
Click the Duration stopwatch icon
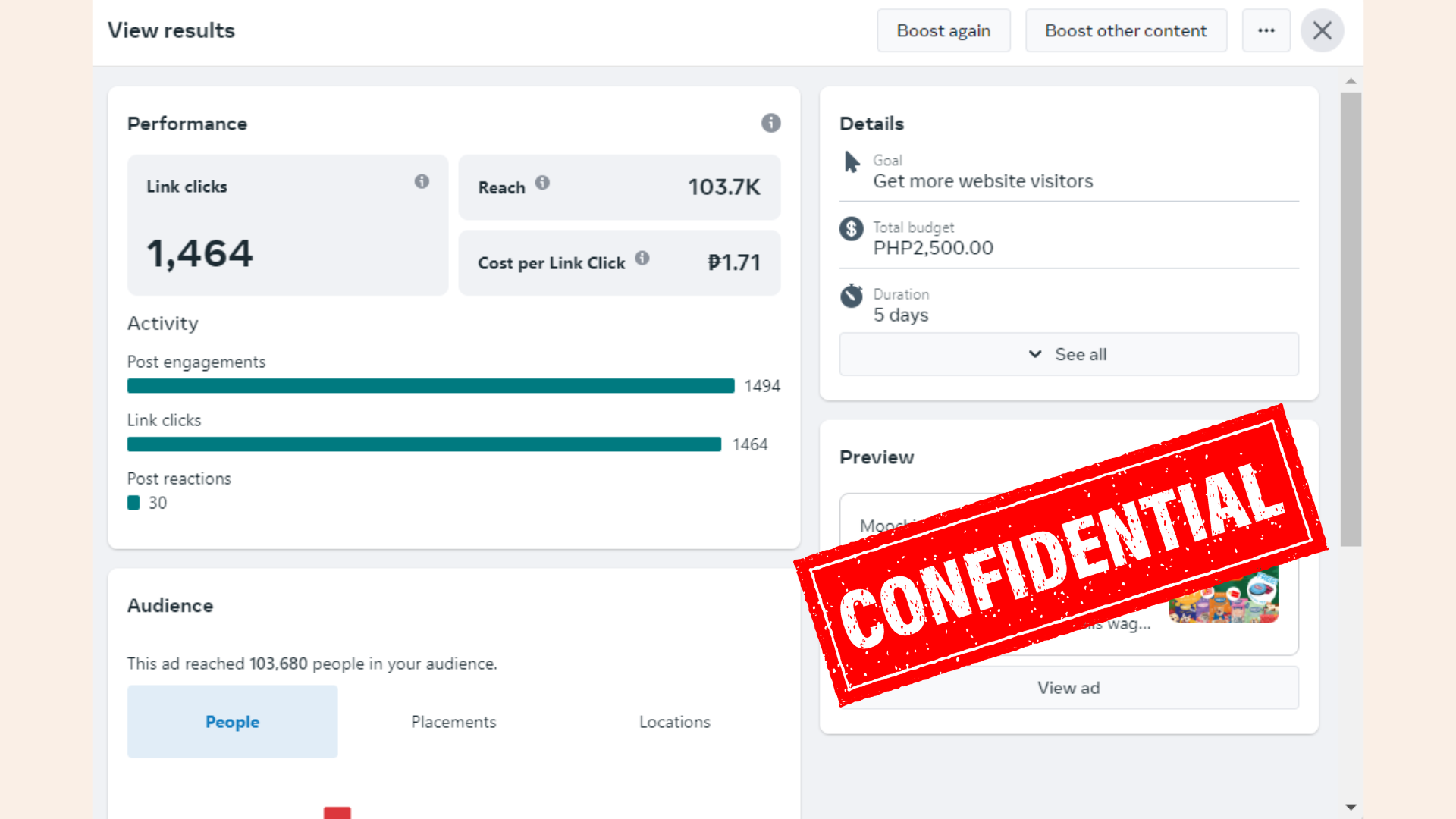851,296
